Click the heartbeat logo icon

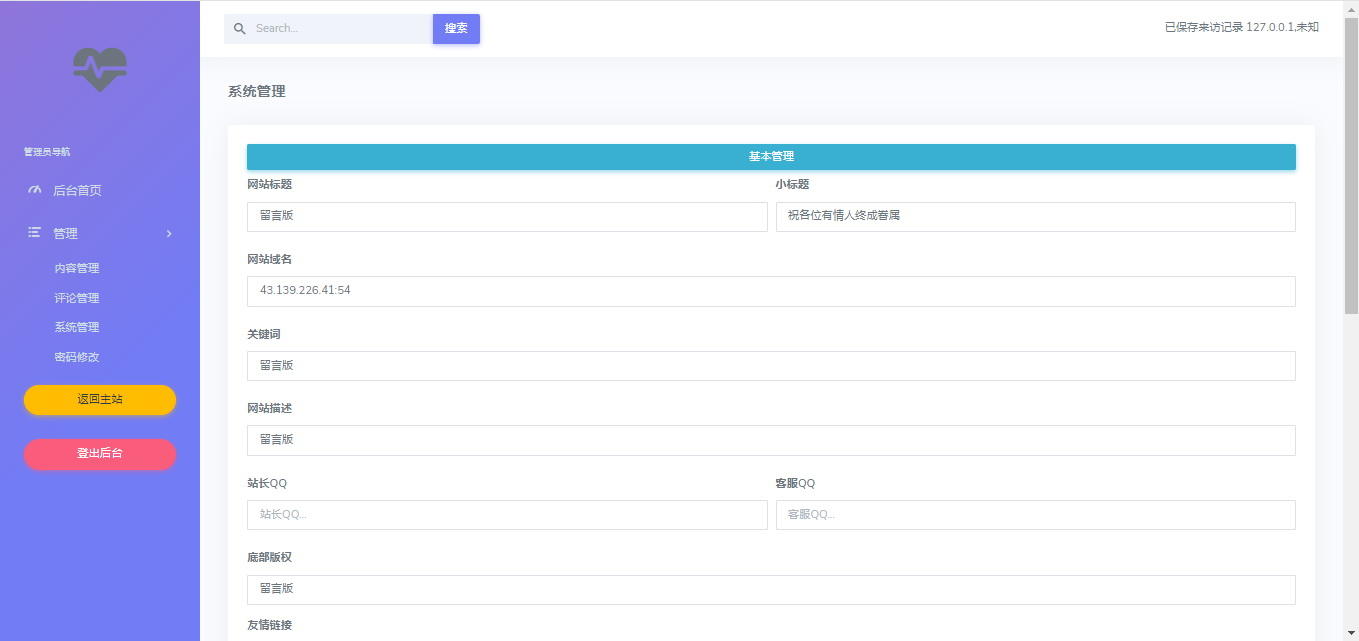[100, 70]
